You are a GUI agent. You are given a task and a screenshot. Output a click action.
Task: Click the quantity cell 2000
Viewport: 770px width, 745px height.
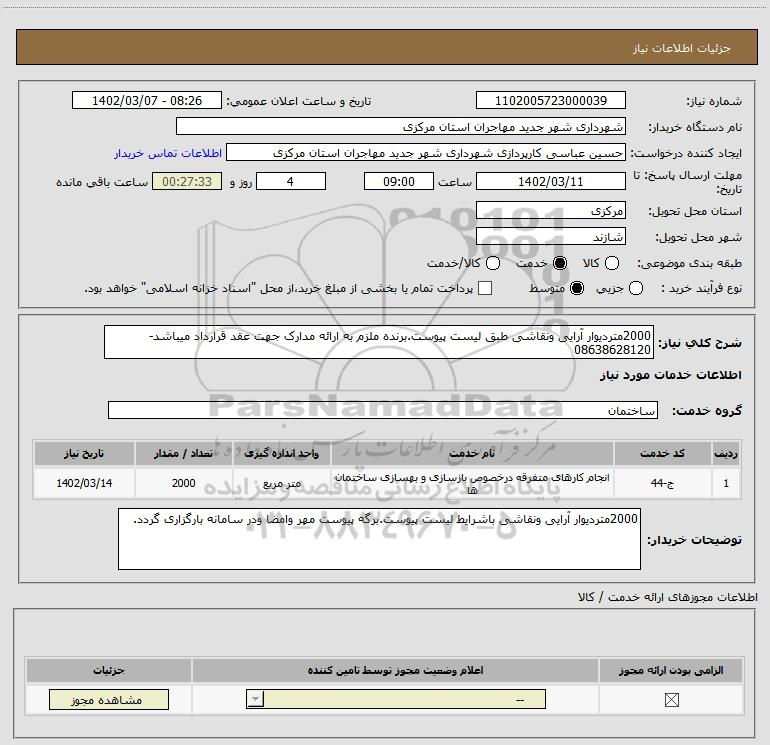point(183,483)
